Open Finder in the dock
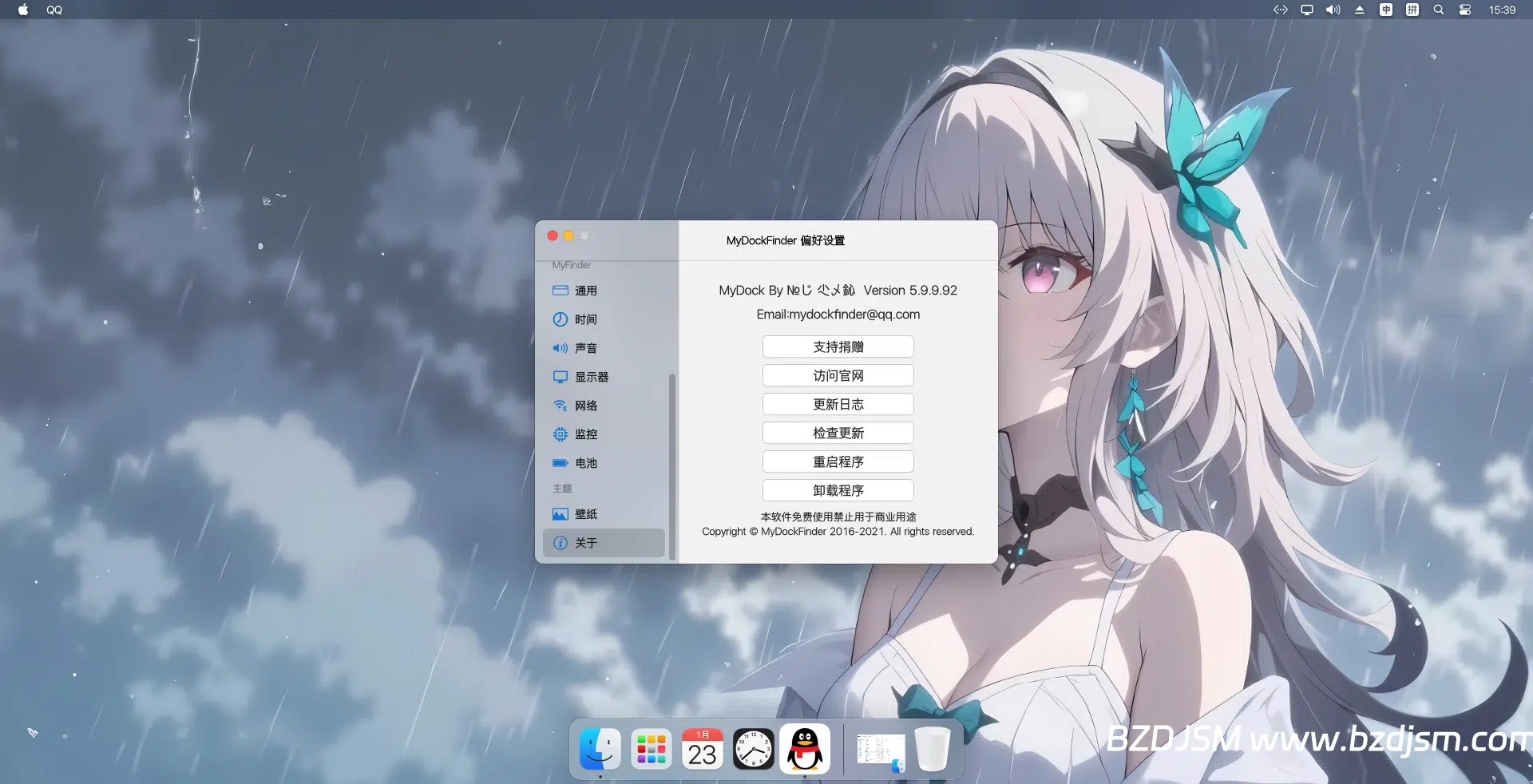 coord(600,749)
